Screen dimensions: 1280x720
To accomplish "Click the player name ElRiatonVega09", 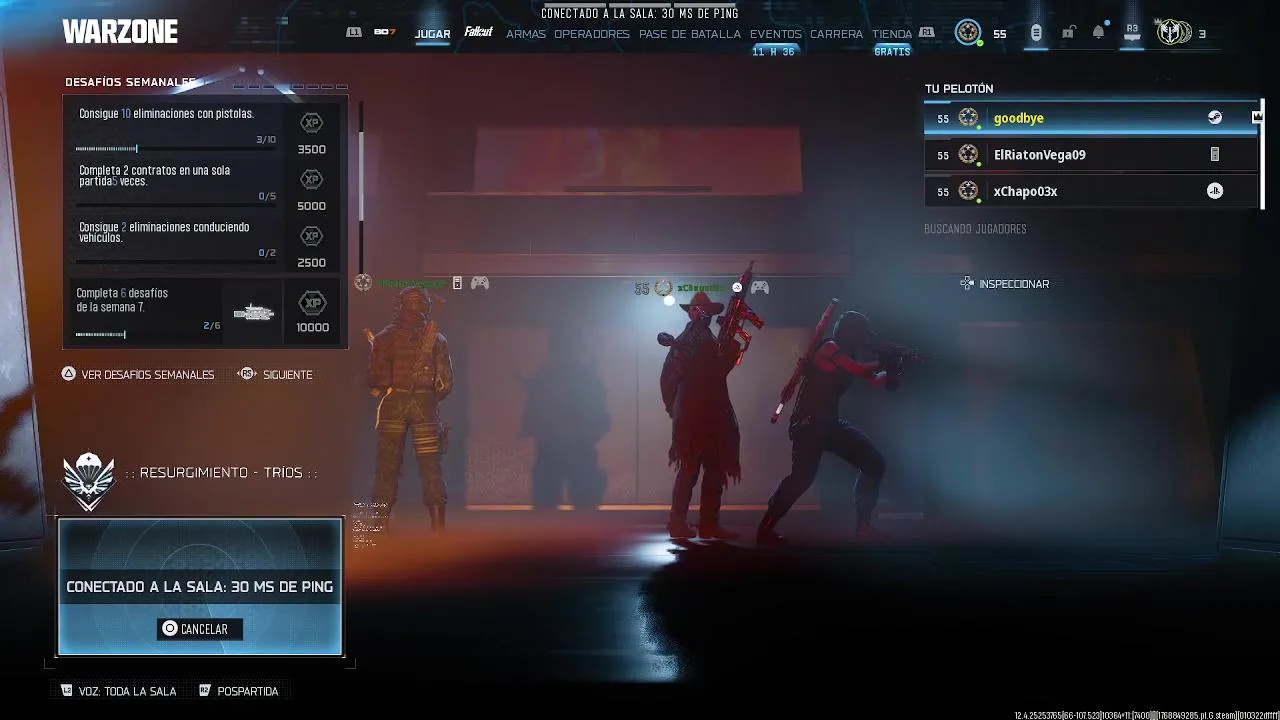I will pyautogui.click(x=1040, y=155).
